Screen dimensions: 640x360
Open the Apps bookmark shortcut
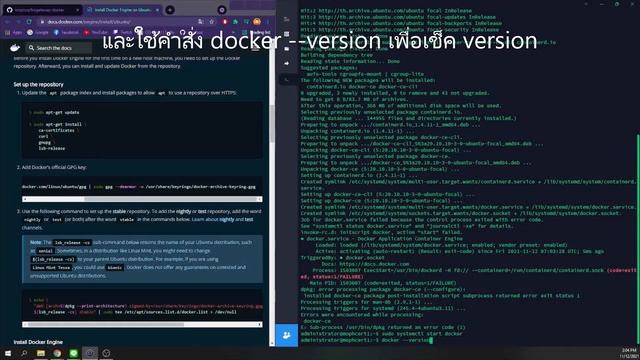point(14,32)
